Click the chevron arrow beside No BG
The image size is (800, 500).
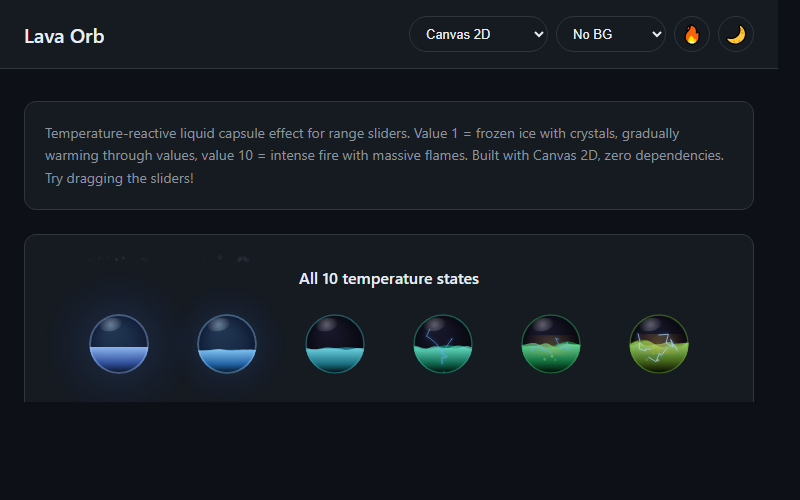tap(657, 34)
